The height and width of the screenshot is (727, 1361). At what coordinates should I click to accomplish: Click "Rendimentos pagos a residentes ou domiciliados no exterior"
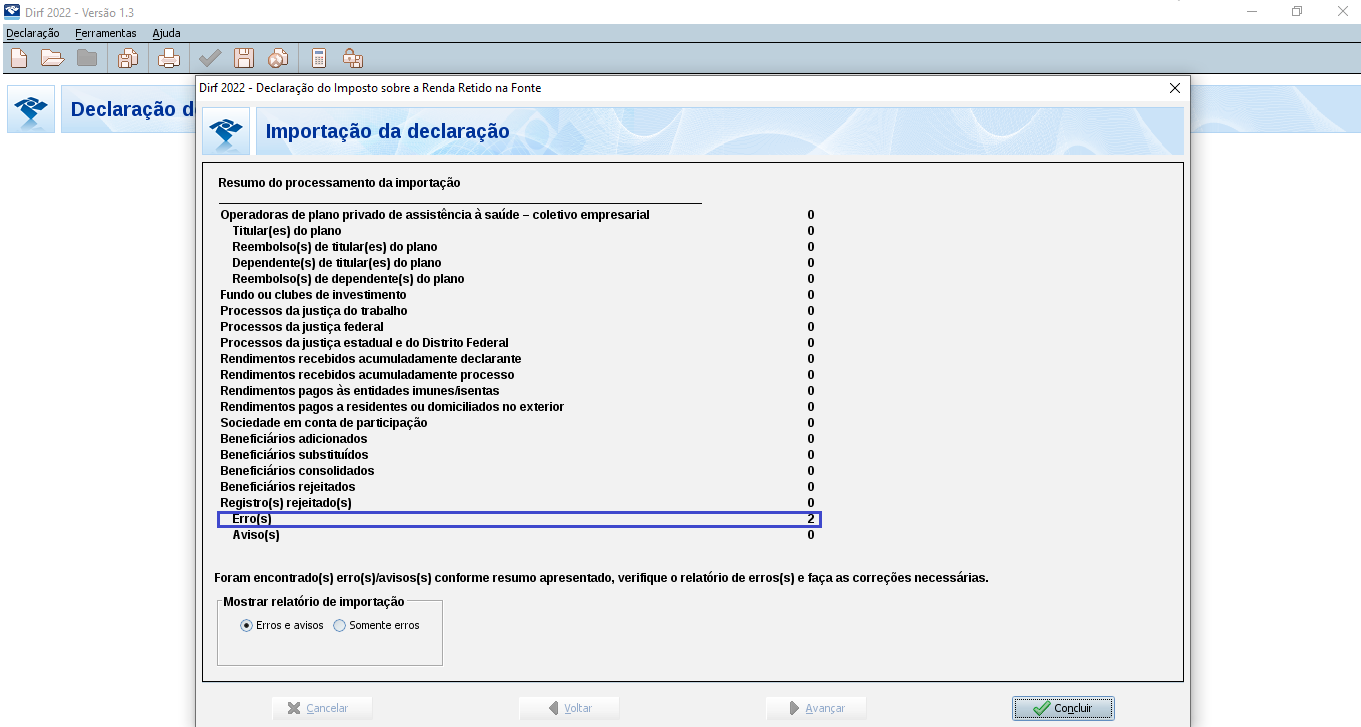pos(392,407)
